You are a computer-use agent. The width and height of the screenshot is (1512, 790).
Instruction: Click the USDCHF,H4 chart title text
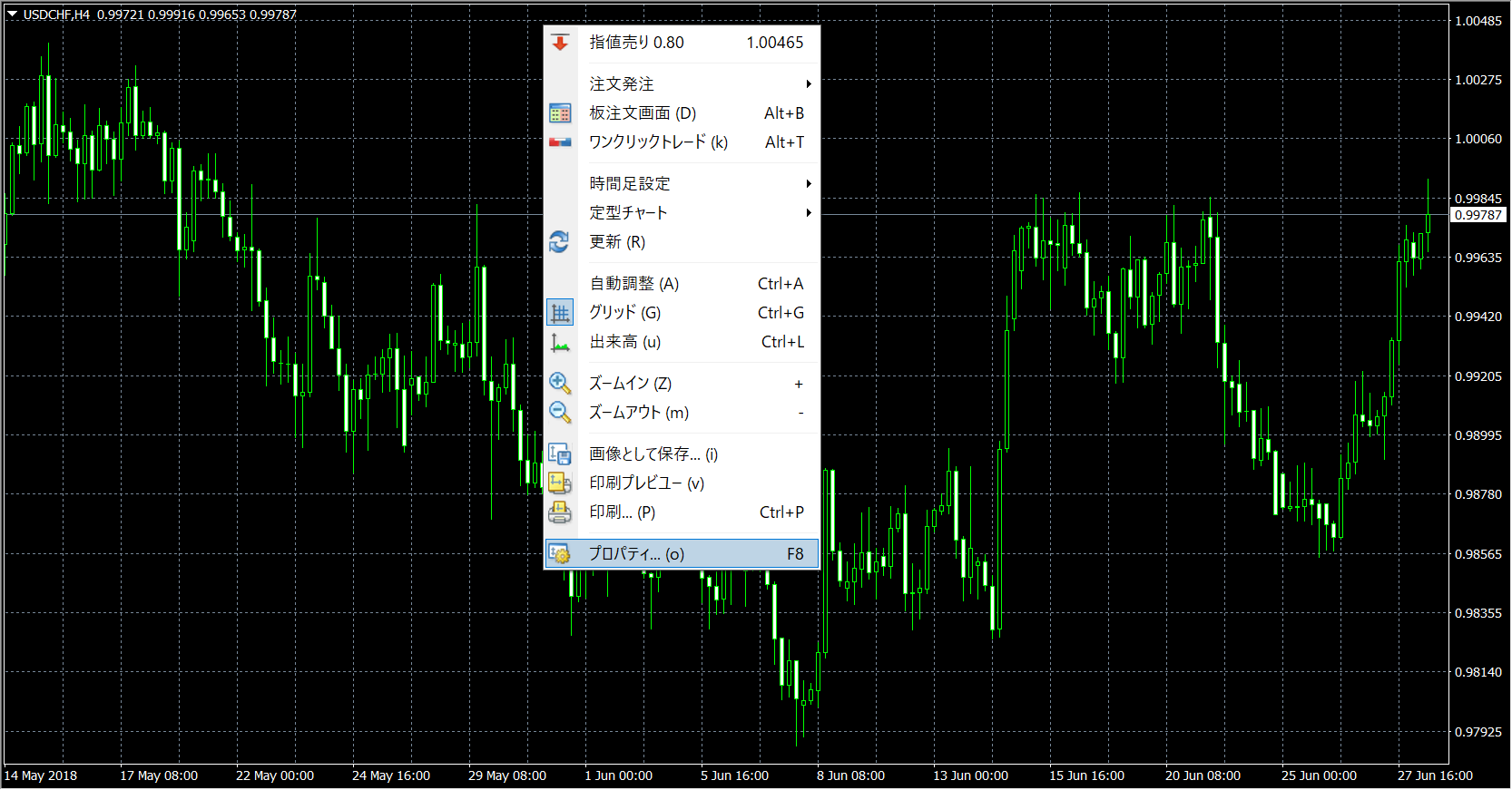click(56, 15)
